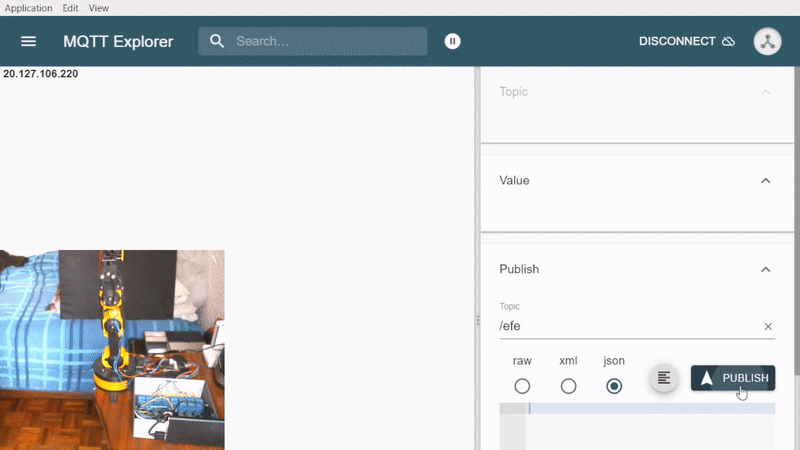Click the publish arrow icon
This screenshot has height=450, width=800.
707,378
